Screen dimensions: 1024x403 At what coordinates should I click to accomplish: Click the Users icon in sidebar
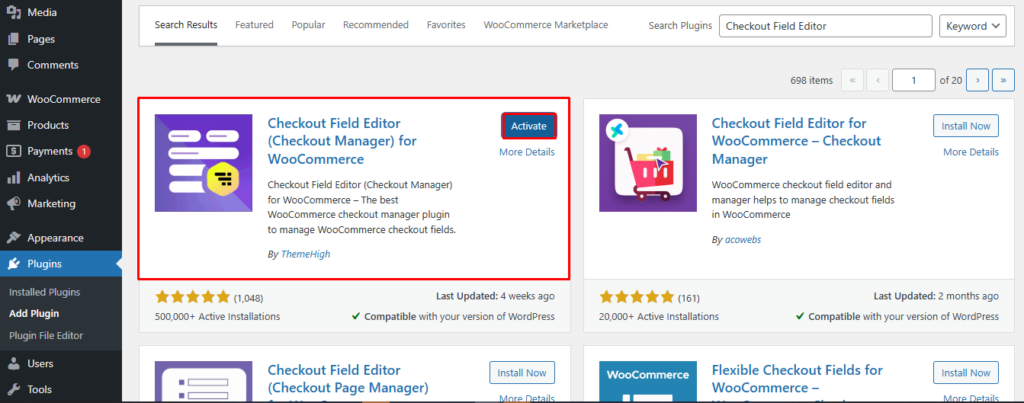[x=13, y=364]
